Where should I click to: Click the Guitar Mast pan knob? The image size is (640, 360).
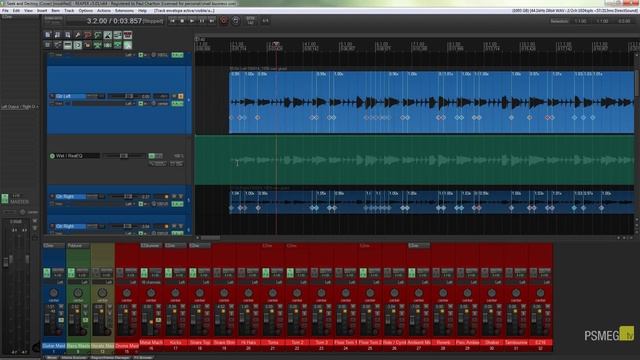(x=53, y=293)
